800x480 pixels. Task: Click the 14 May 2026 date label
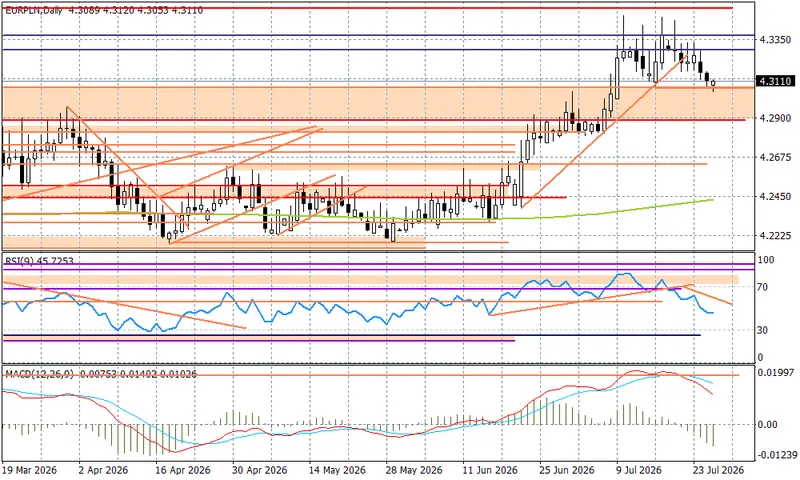(337, 470)
